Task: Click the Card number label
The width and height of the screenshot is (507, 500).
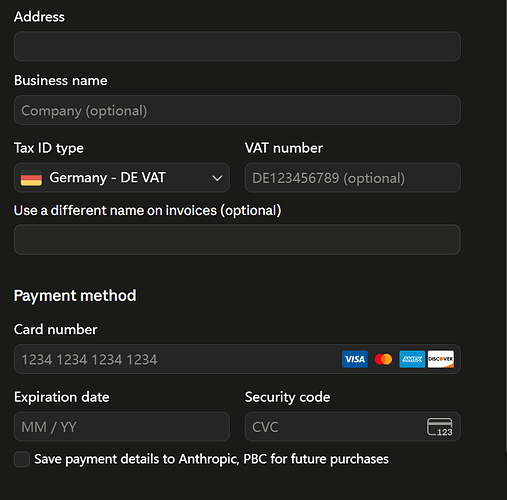Action: (x=55, y=329)
